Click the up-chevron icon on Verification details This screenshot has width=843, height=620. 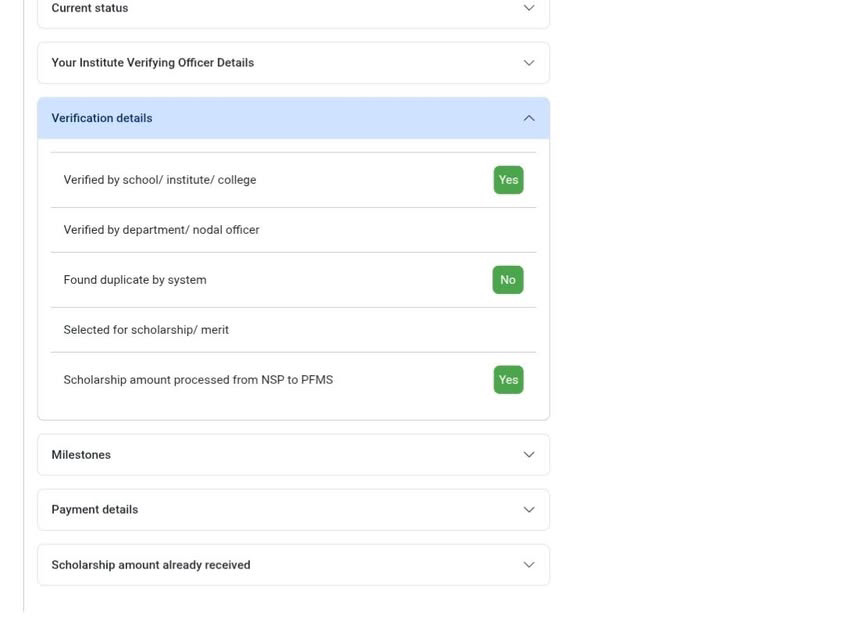pyautogui.click(x=529, y=118)
